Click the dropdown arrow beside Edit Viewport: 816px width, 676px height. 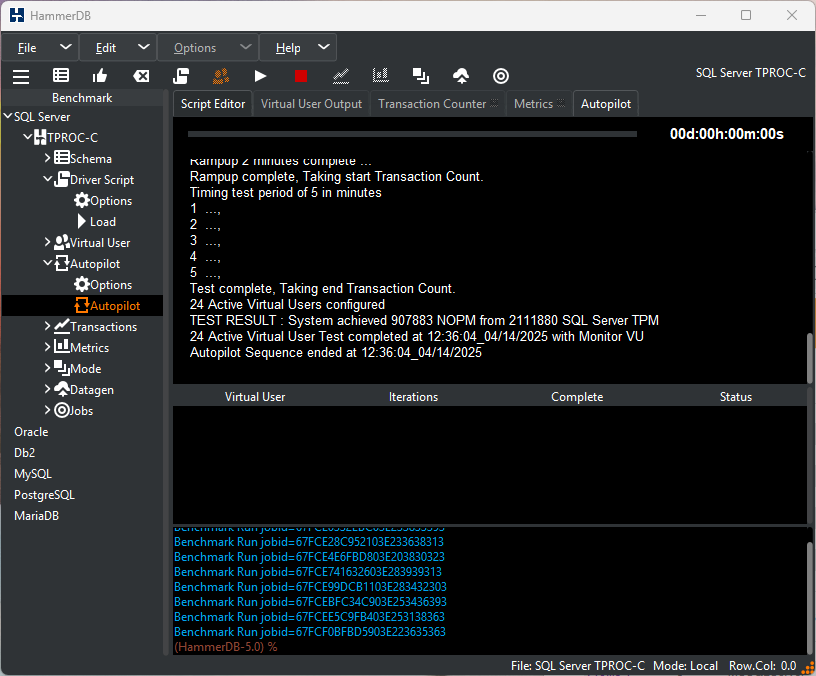click(x=144, y=47)
